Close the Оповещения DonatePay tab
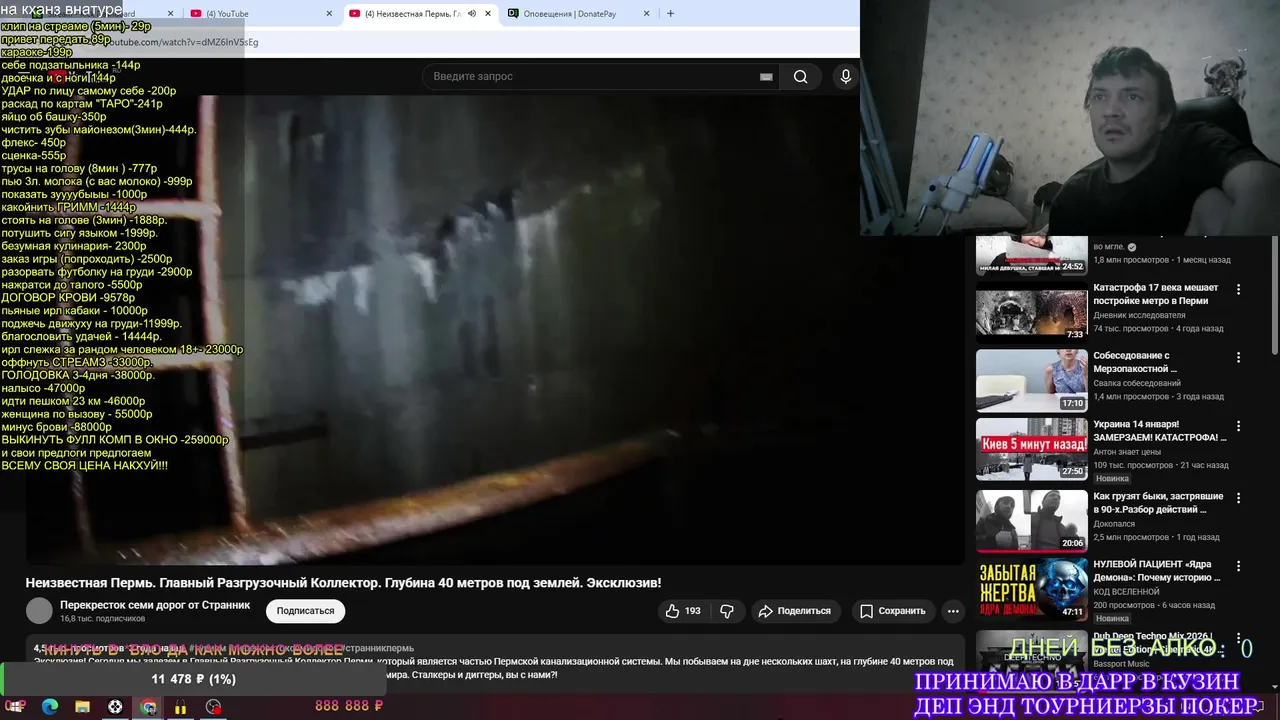 click(x=646, y=14)
